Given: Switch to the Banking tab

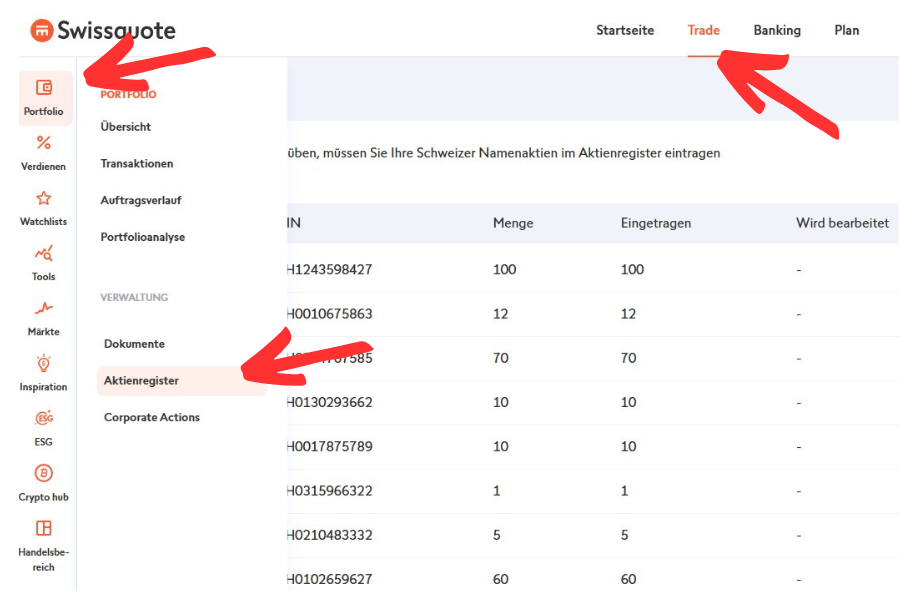Looking at the screenshot, I should pos(777,30).
